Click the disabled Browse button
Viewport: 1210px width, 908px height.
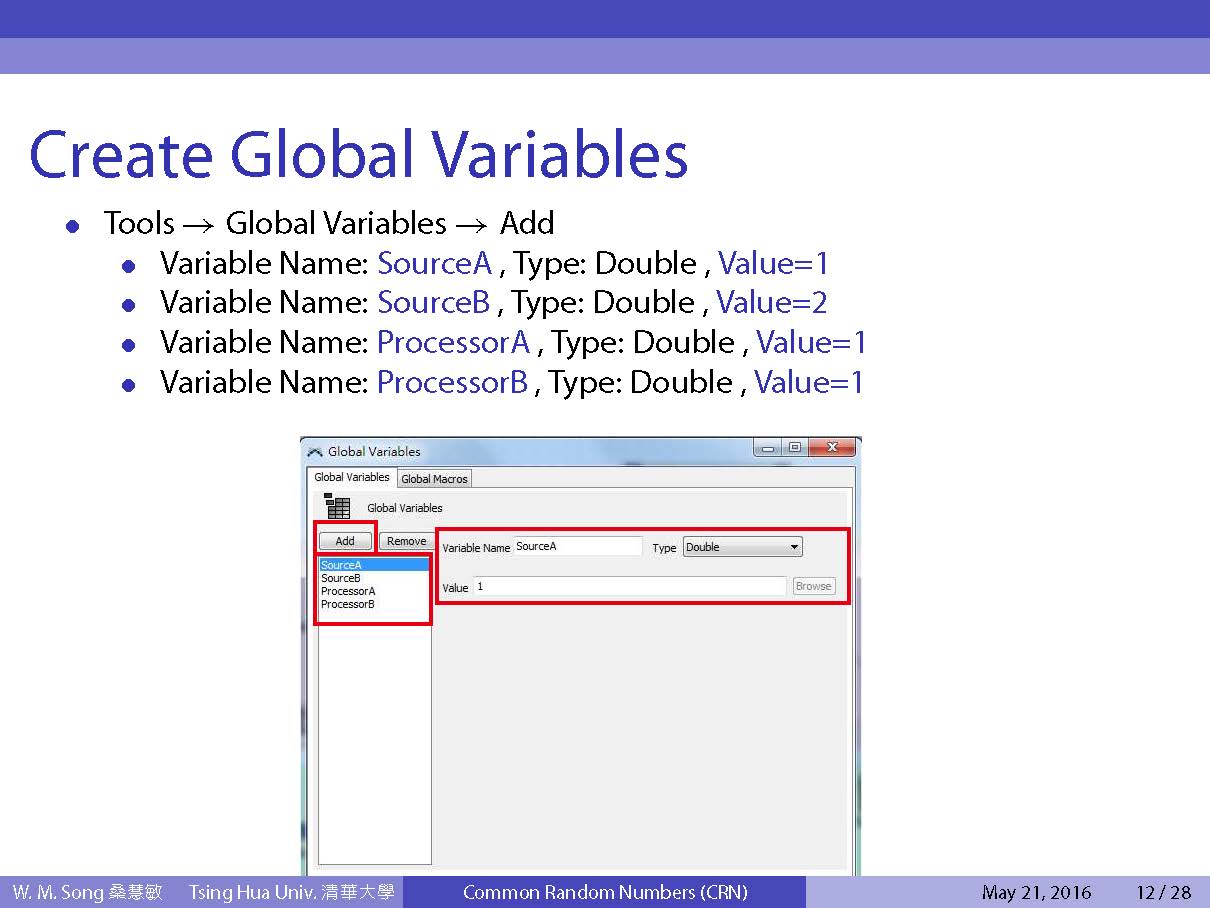pos(813,586)
